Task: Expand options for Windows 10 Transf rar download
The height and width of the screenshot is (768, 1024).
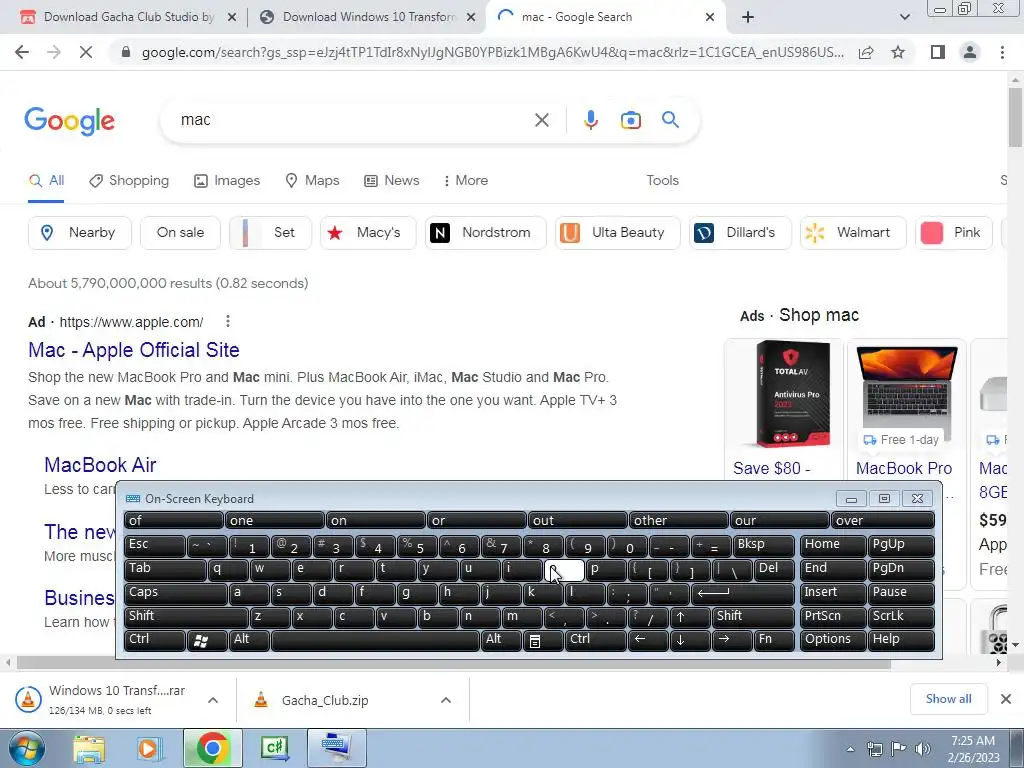Action: pos(212,700)
